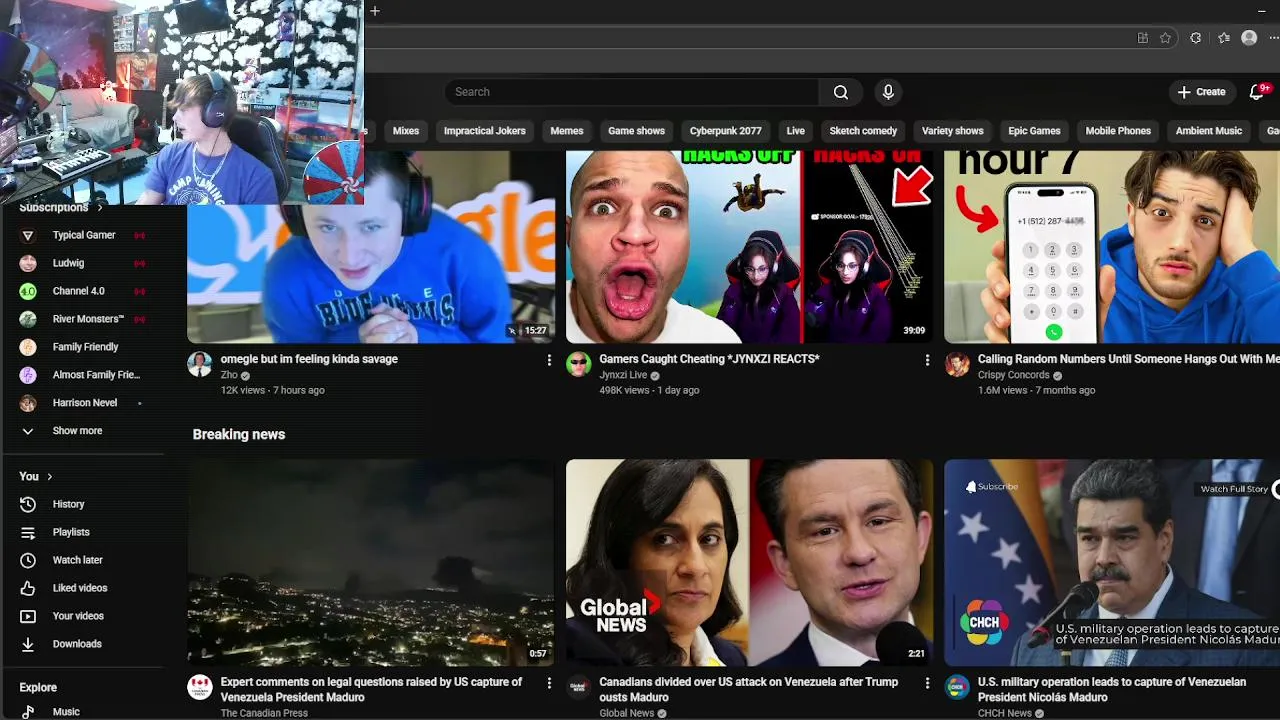Select the Game shows chip

(x=636, y=131)
